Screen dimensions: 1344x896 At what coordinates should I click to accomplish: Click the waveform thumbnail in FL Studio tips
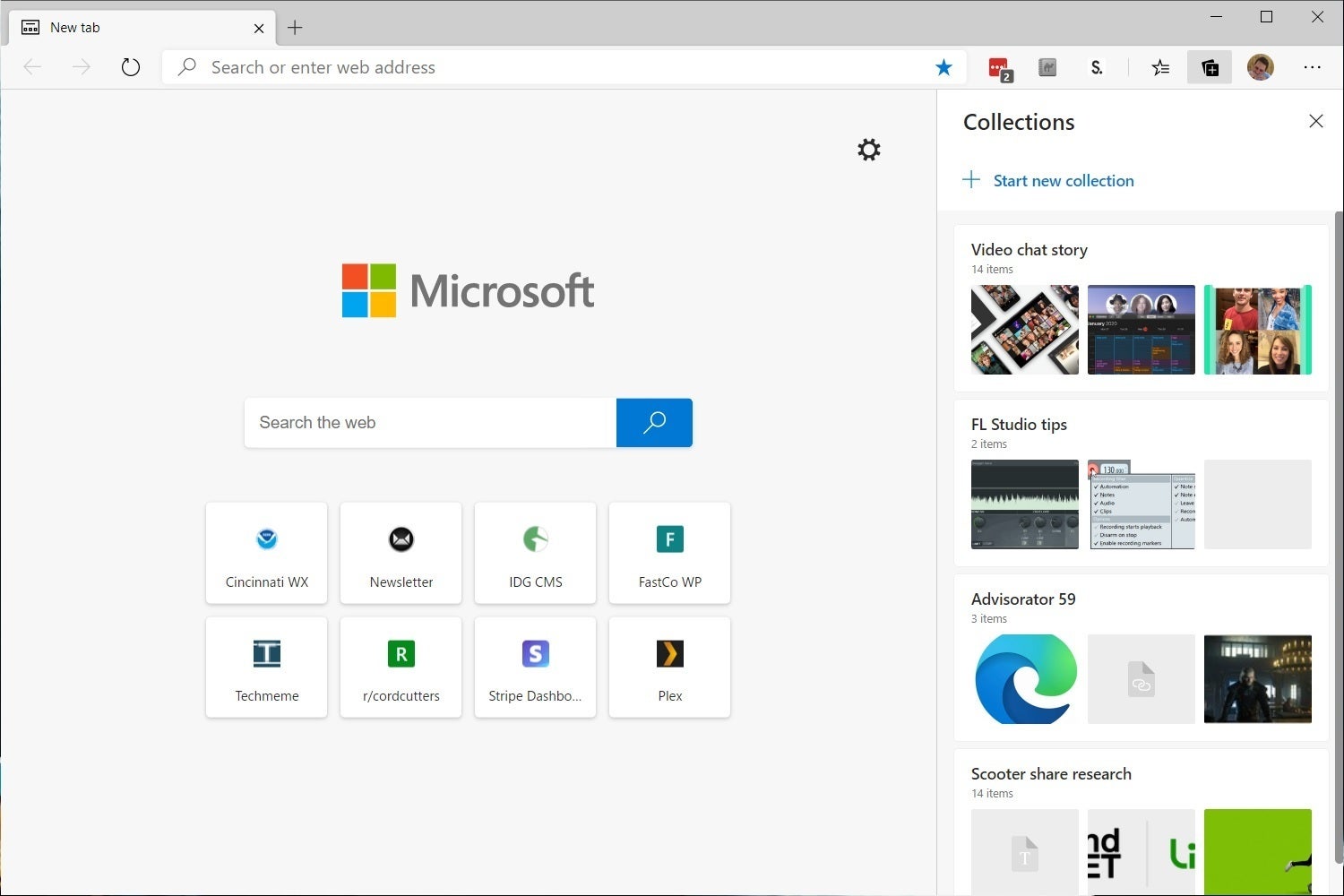point(1025,504)
